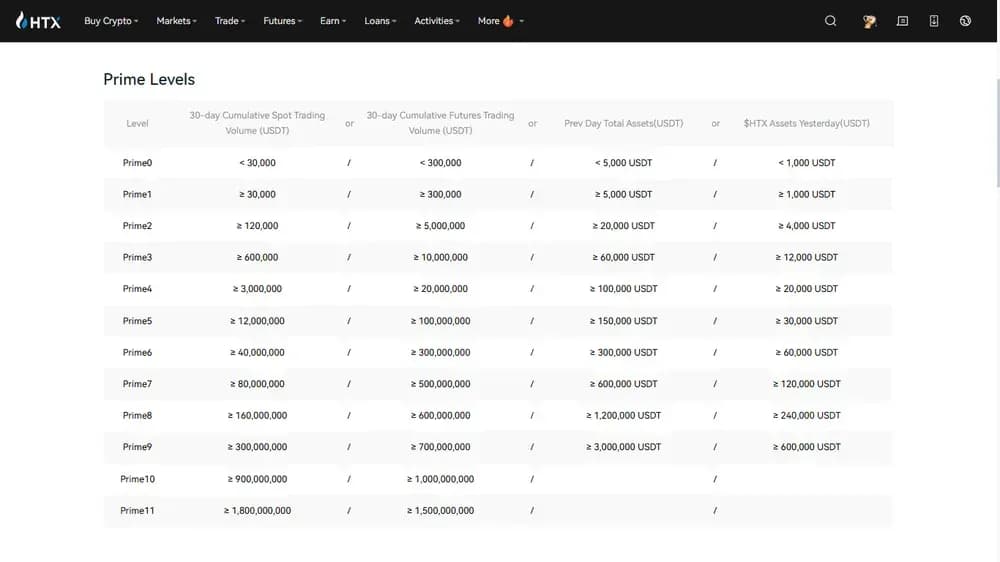Screen dimensions: 1000x562
Task: Open the globe language settings icon
Action: pos(965,21)
